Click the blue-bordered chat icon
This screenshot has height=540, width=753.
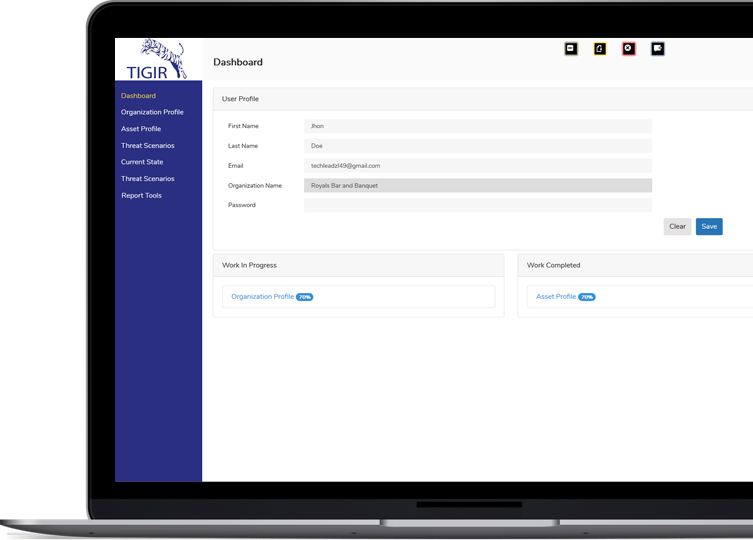(658, 48)
